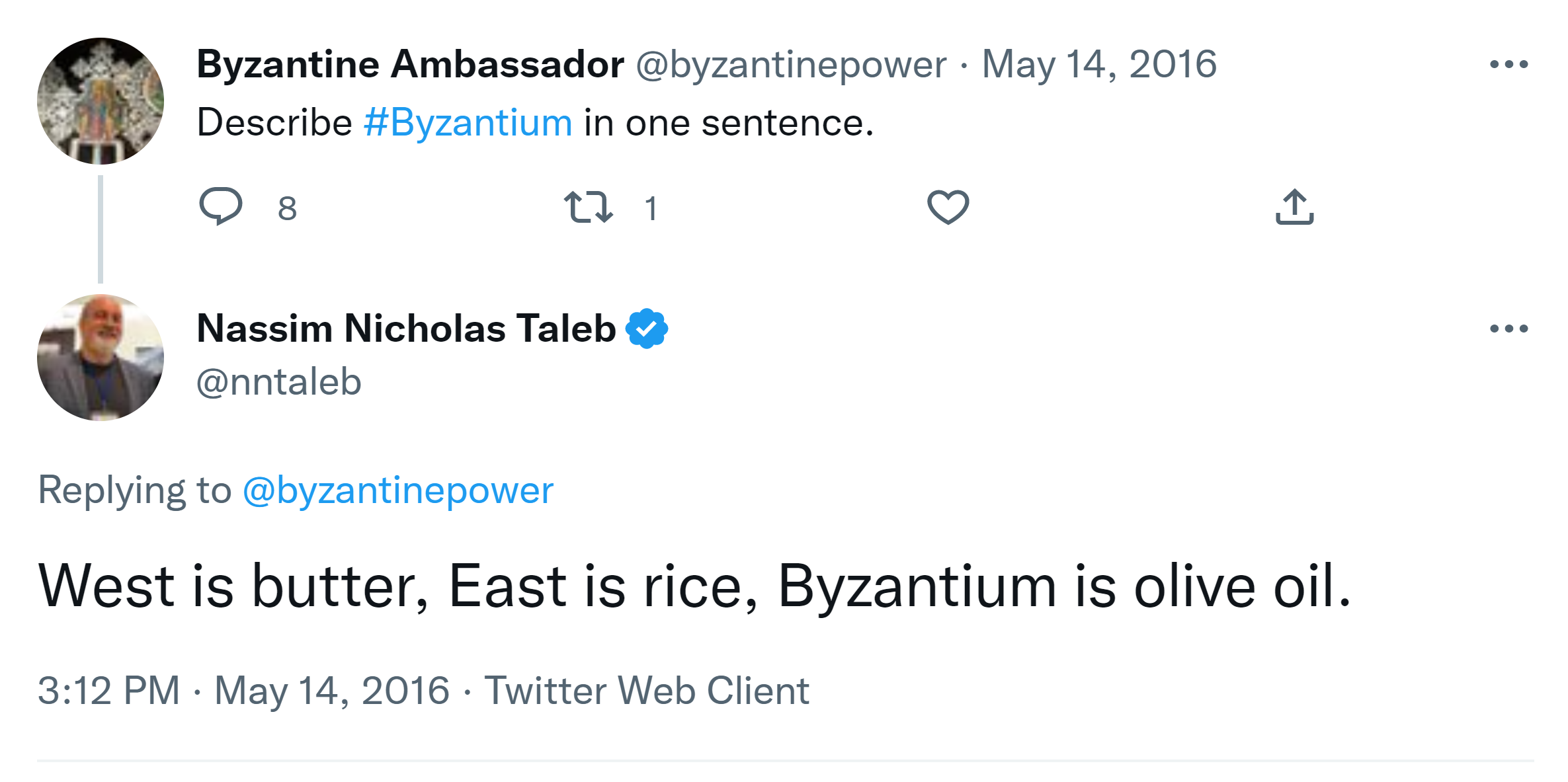The width and height of the screenshot is (1568, 782).
Task: Open Byzantine Ambassador's profile picture
Action: click(101, 101)
